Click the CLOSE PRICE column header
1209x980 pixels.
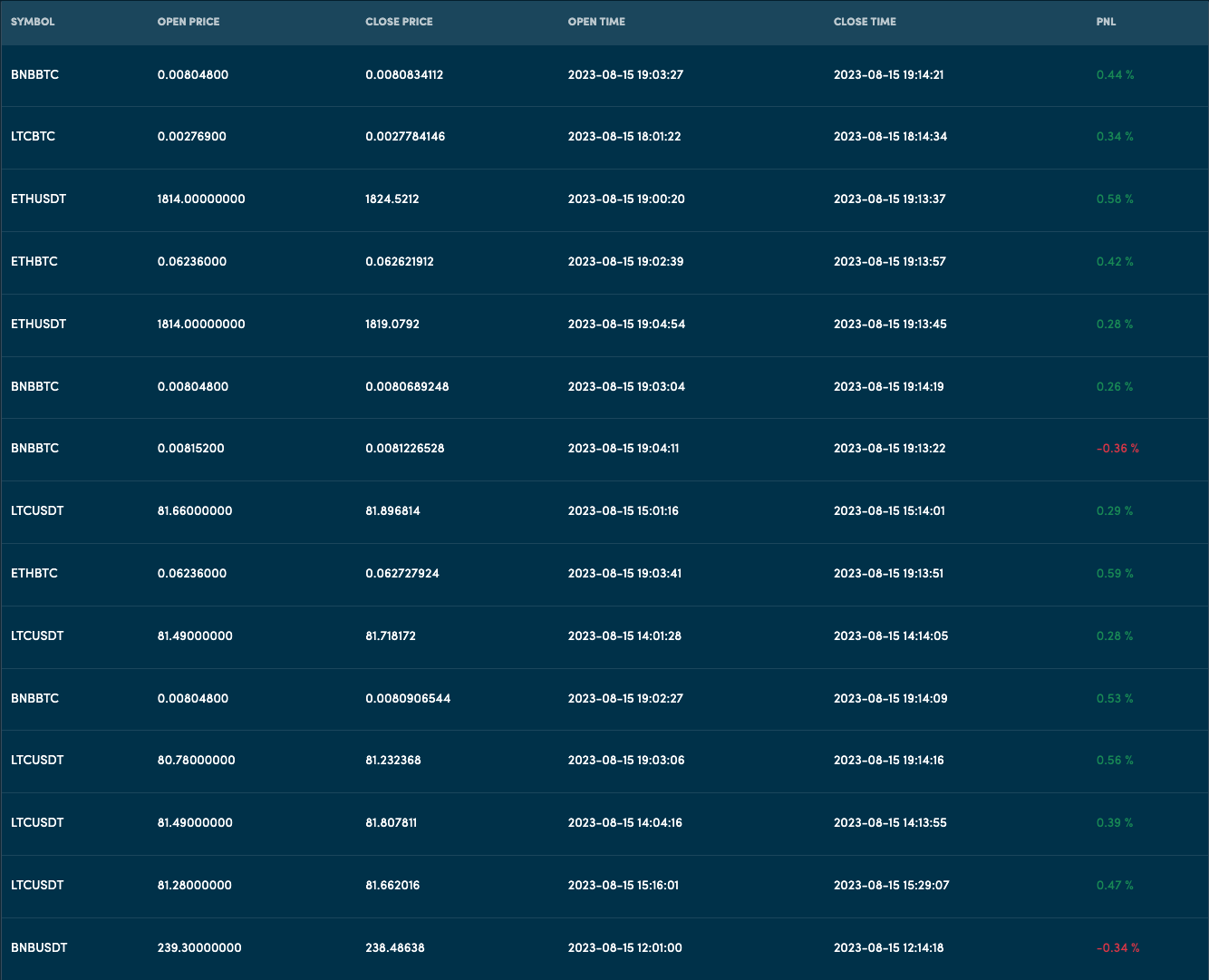pyautogui.click(x=399, y=22)
